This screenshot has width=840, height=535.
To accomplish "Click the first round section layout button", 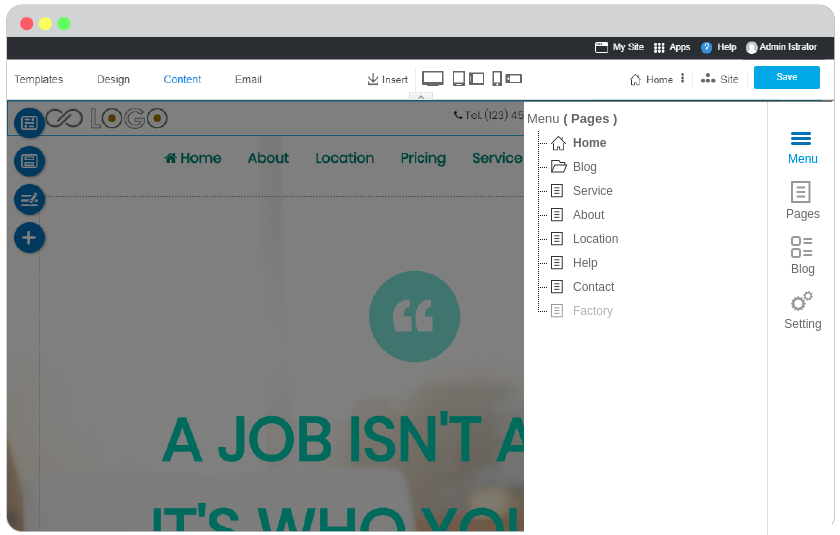I will pyautogui.click(x=29, y=123).
